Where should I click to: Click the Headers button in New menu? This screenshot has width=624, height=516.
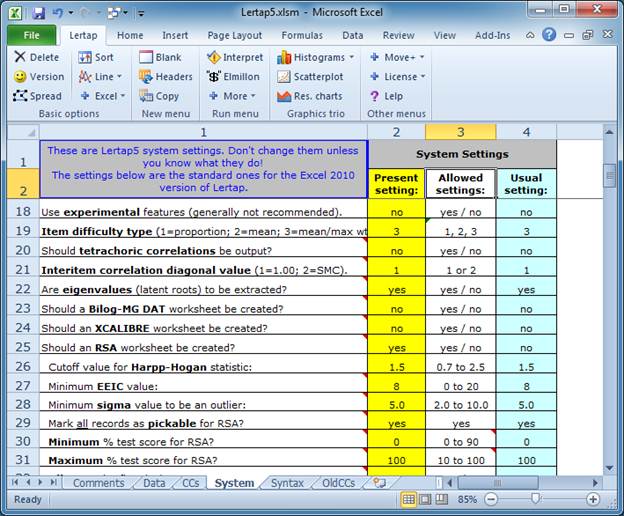[x=165, y=77]
